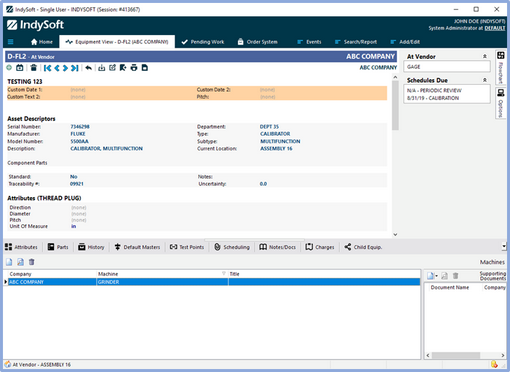The height and width of the screenshot is (372, 510).
Task: Open the Options side panel icon
Action: (500, 93)
